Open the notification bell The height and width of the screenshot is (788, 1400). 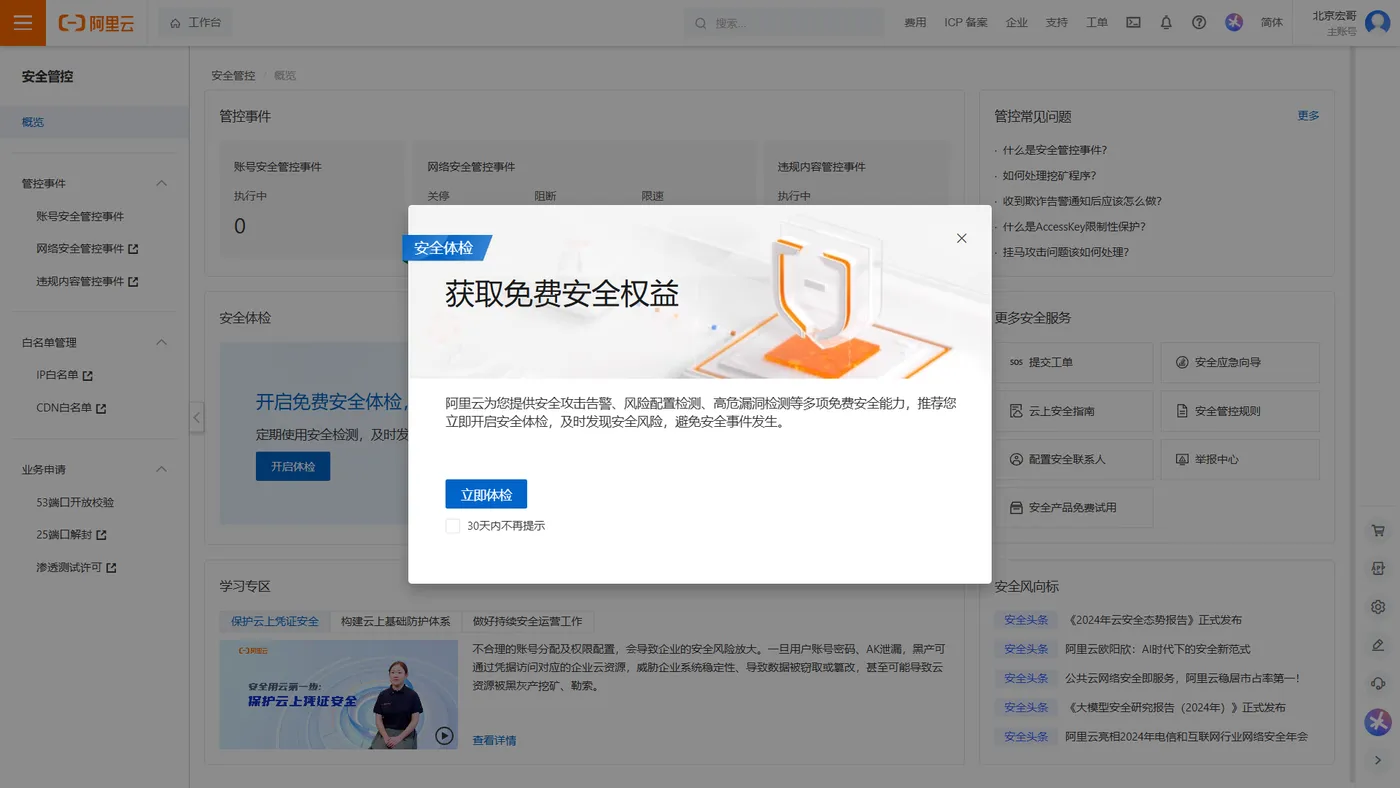(x=1166, y=23)
